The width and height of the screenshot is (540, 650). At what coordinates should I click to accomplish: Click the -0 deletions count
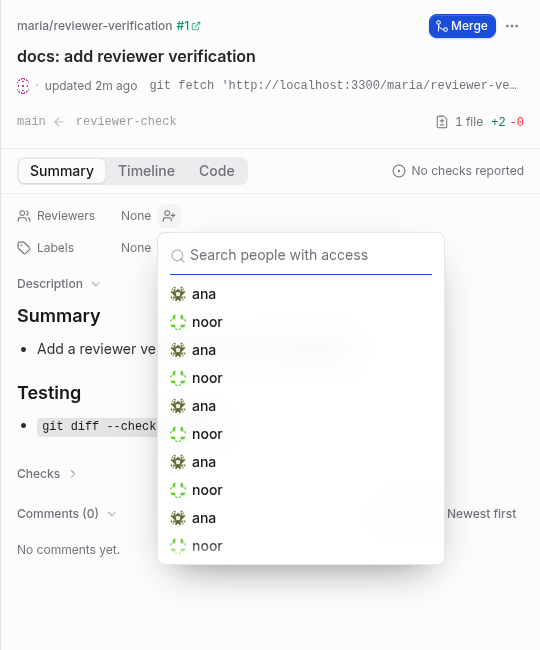(517, 122)
